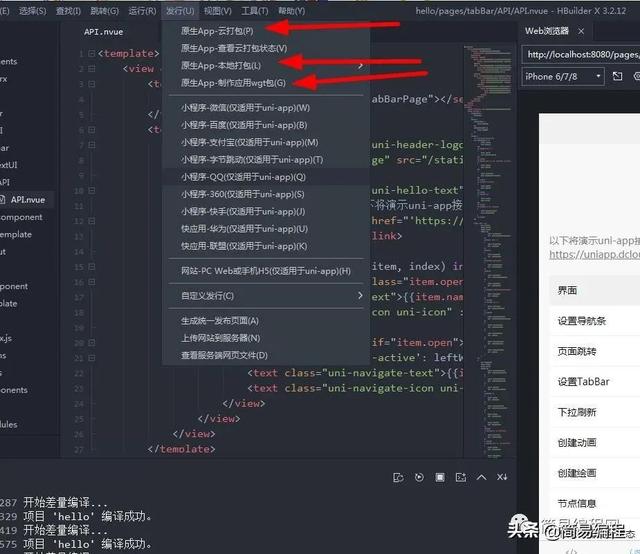The image size is (640, 554).
Task: Open the iPhone 6/7/8 device dropdown
Action: point(562,76)
